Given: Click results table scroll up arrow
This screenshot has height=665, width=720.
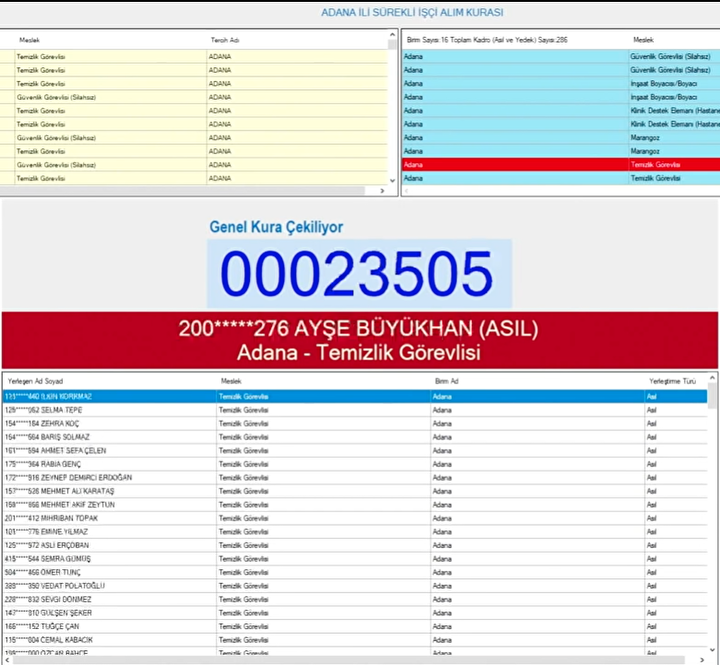Looking at the screenshot, I should coord(712,378).
